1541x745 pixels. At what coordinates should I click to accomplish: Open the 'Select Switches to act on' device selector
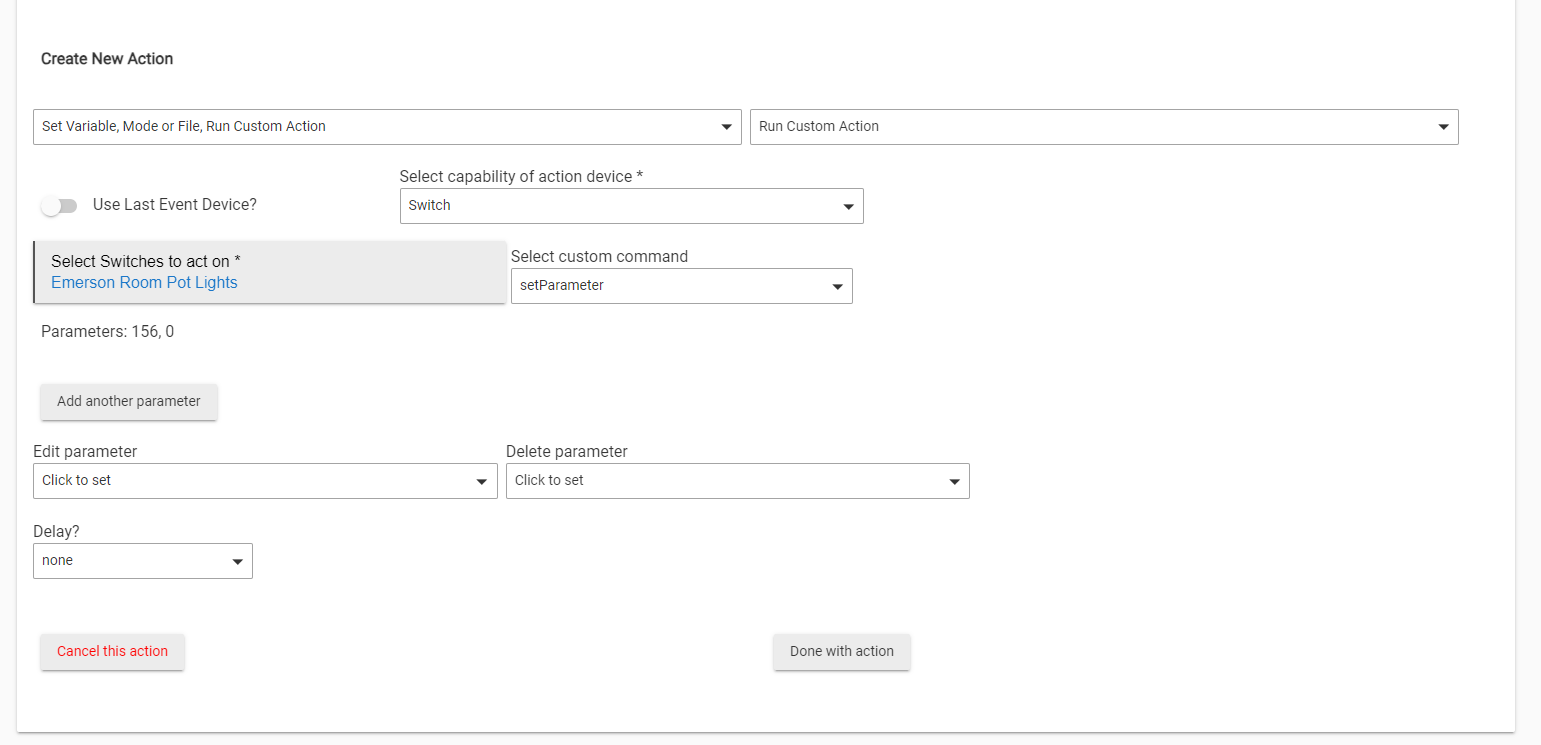[x=270, y=272]
